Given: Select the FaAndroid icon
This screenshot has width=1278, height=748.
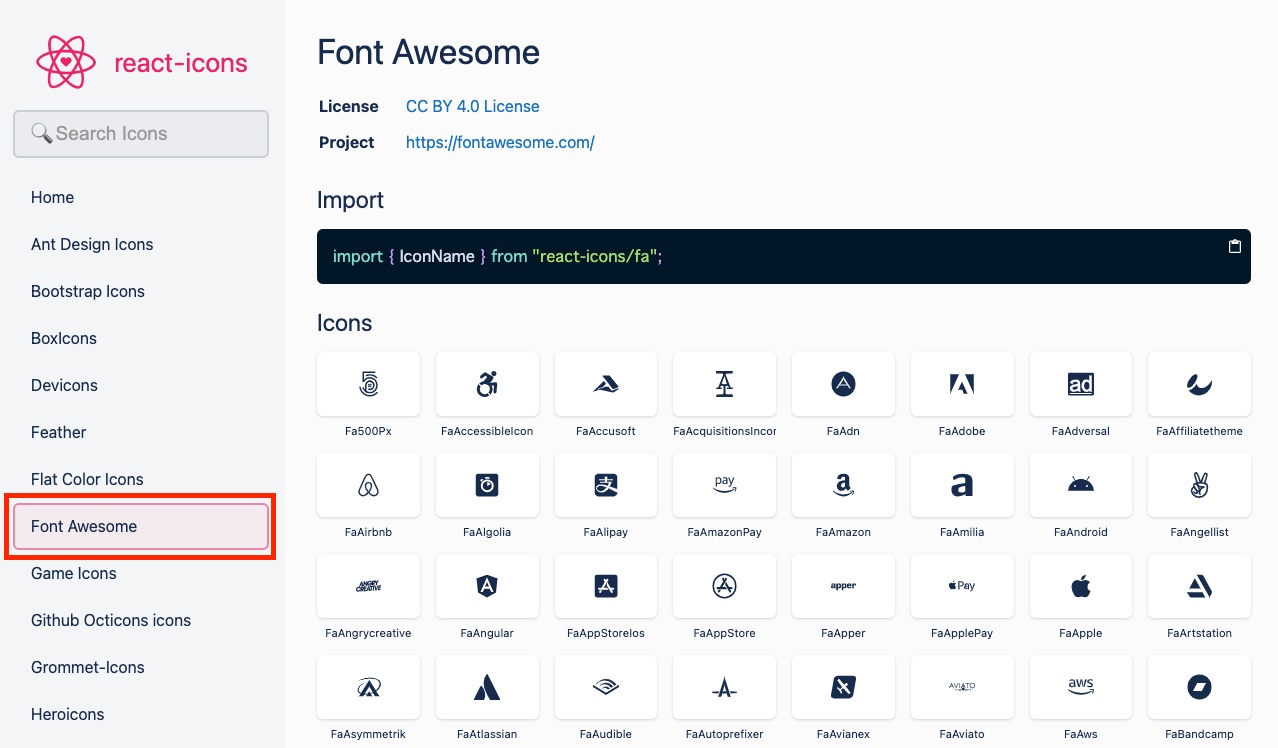Looking at the screenshot, I should click(x=1081, y=485).
